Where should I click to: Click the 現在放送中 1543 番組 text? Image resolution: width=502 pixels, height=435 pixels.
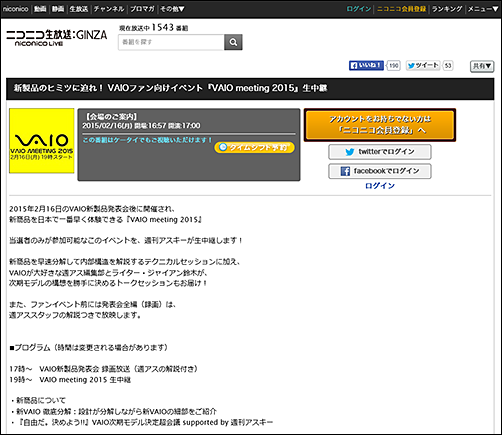point(153,28)
